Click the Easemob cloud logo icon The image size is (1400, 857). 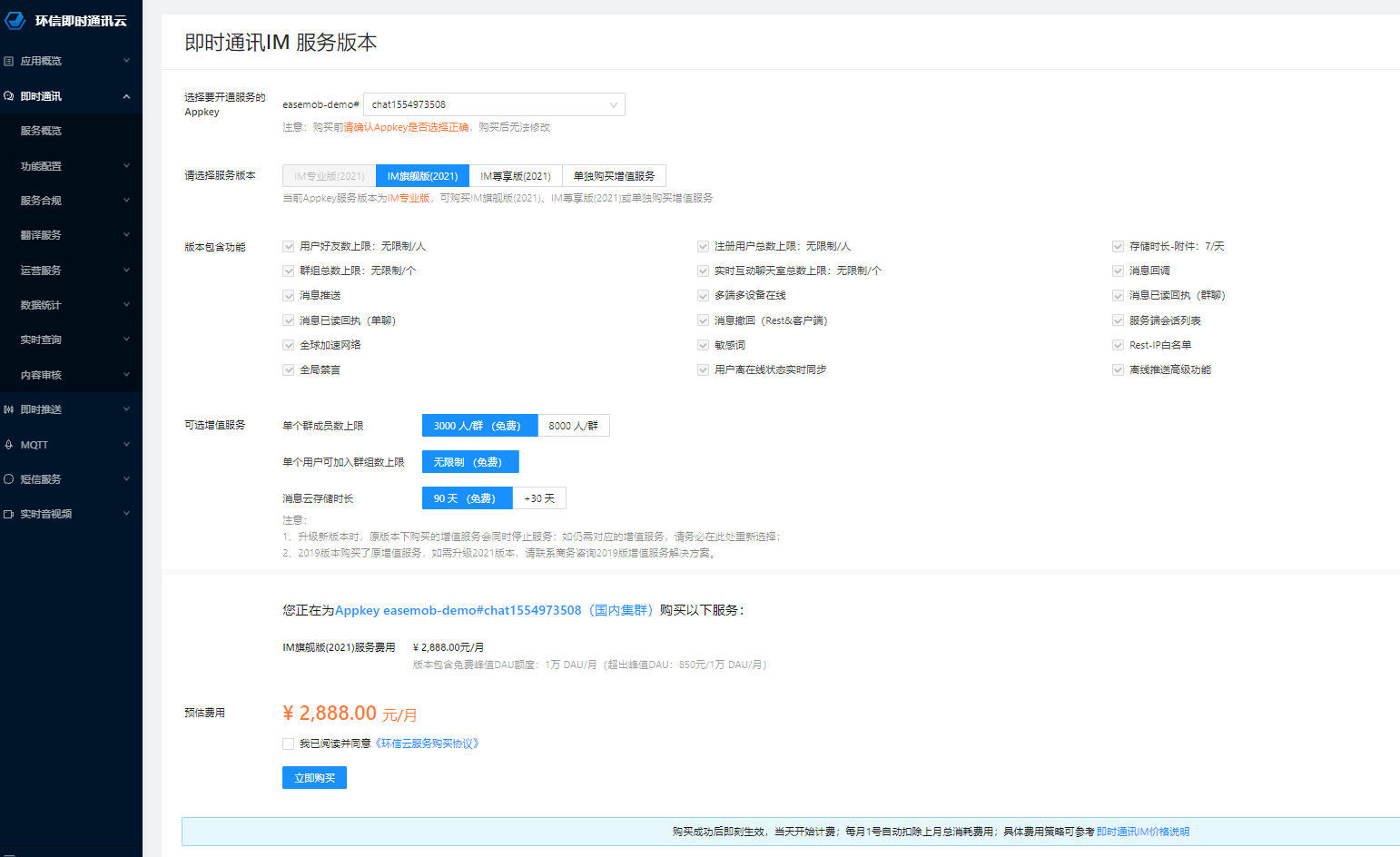(15, 20)
